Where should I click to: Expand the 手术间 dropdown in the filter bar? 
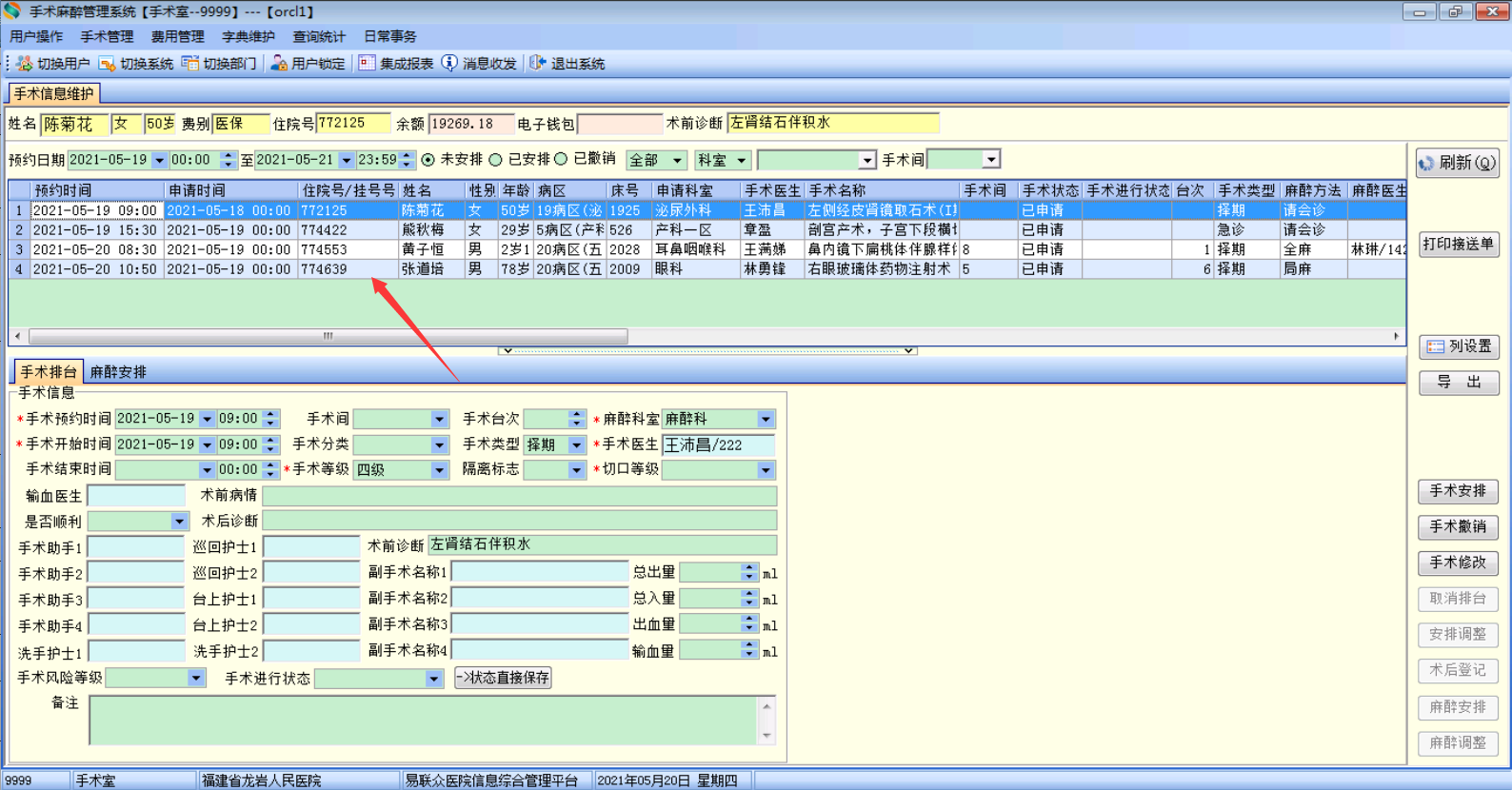(x=991, y=160)
